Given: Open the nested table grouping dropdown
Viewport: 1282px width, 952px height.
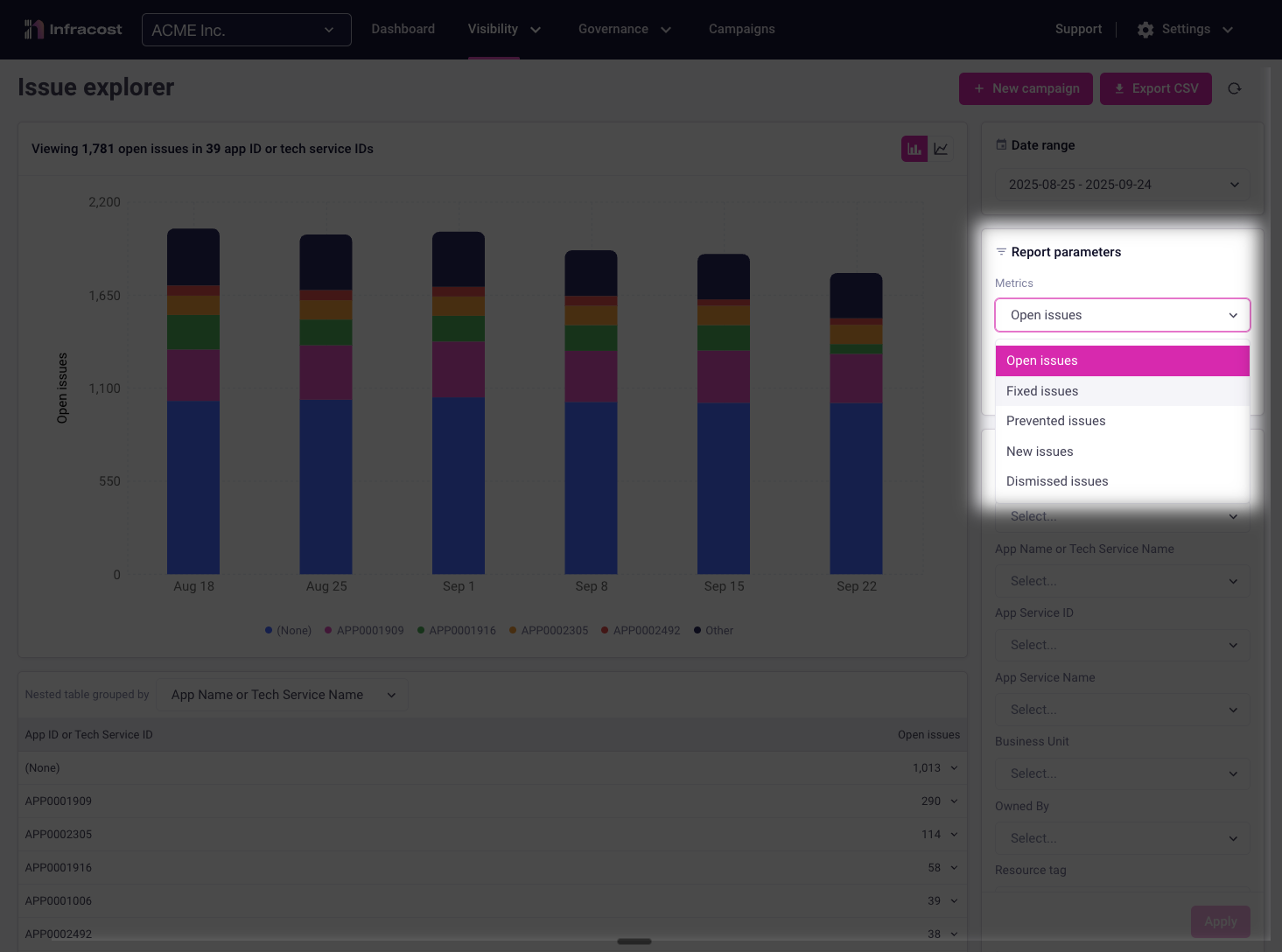Looking at the screenshot, I should 283,695.
